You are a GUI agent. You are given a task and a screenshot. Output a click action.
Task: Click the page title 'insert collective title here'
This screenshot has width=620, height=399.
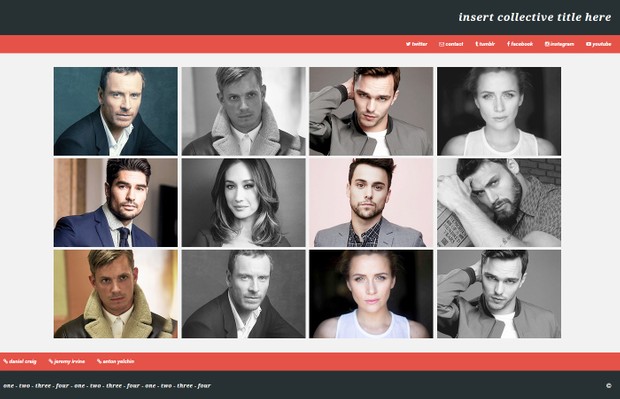click(535, 17)
